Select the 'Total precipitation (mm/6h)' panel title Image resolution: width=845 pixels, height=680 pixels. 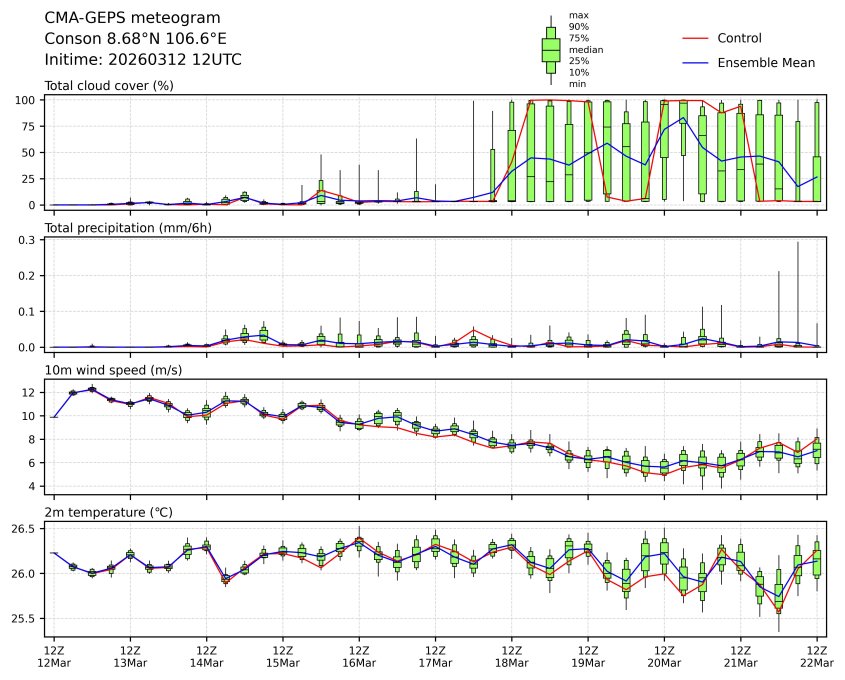click(x=128, y=228)
